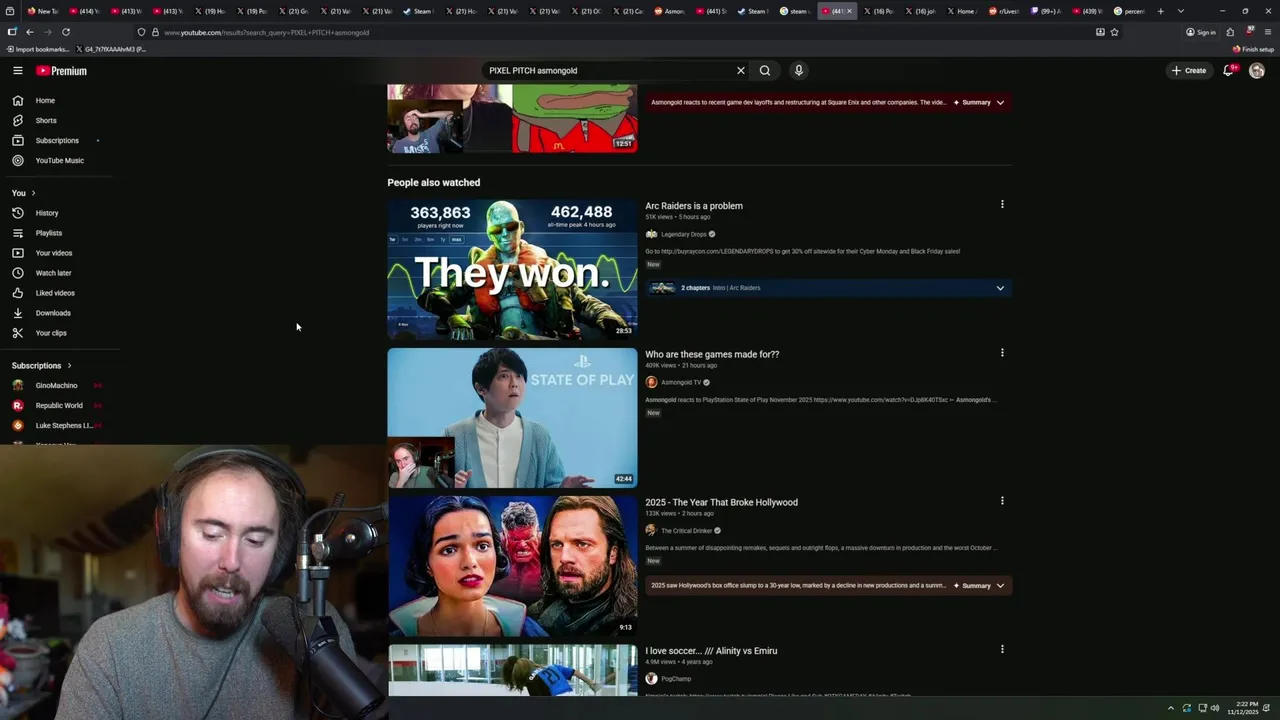Open more options for Arc Raiders video
This screenshot has width=1280, height=720.
1002,204
